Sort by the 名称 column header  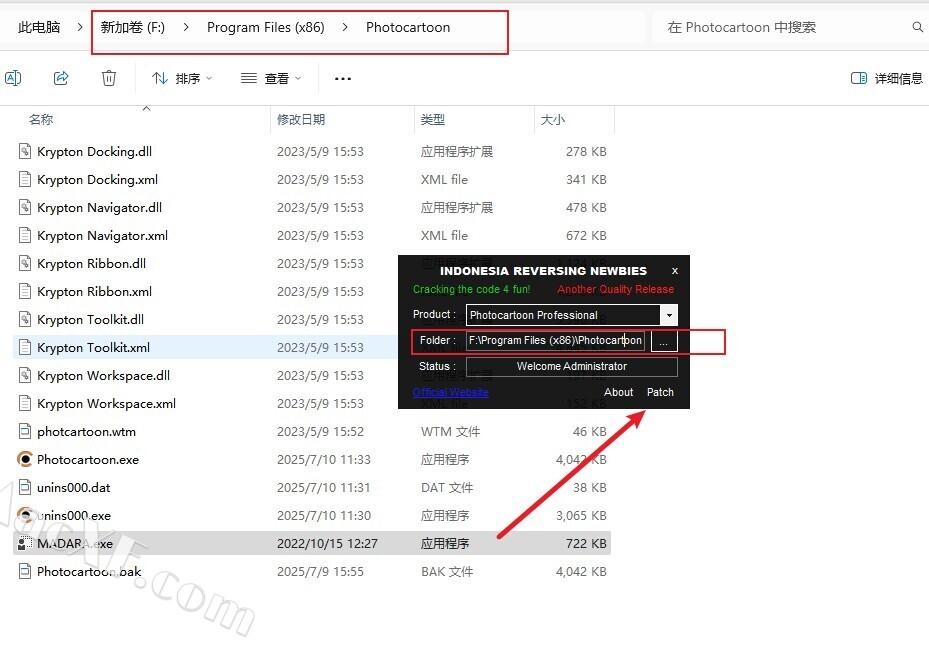click(41, 120)
